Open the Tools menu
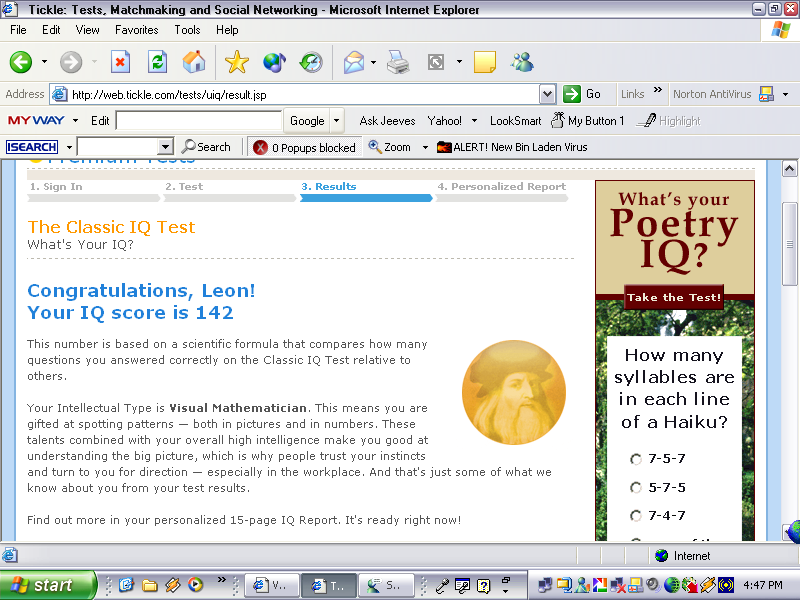This screenshot has width=800, height=600. click(187, 30)
